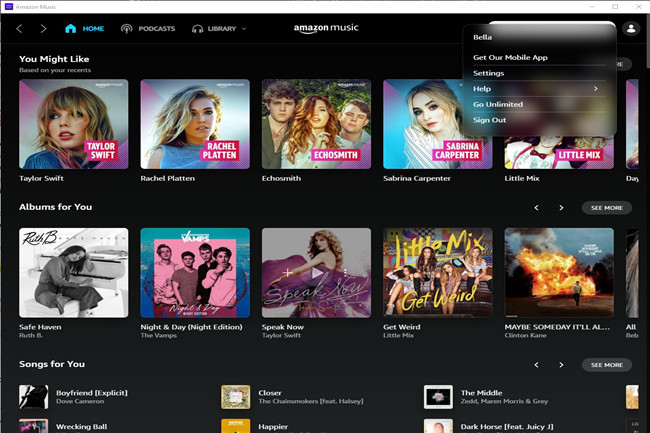
Task: Add Speak Now album with plus icon
Action: 288,273
